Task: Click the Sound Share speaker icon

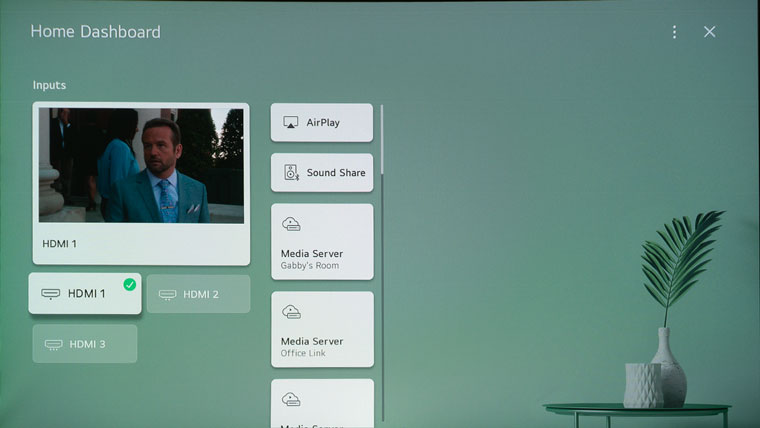Action: tap(291, 173)
